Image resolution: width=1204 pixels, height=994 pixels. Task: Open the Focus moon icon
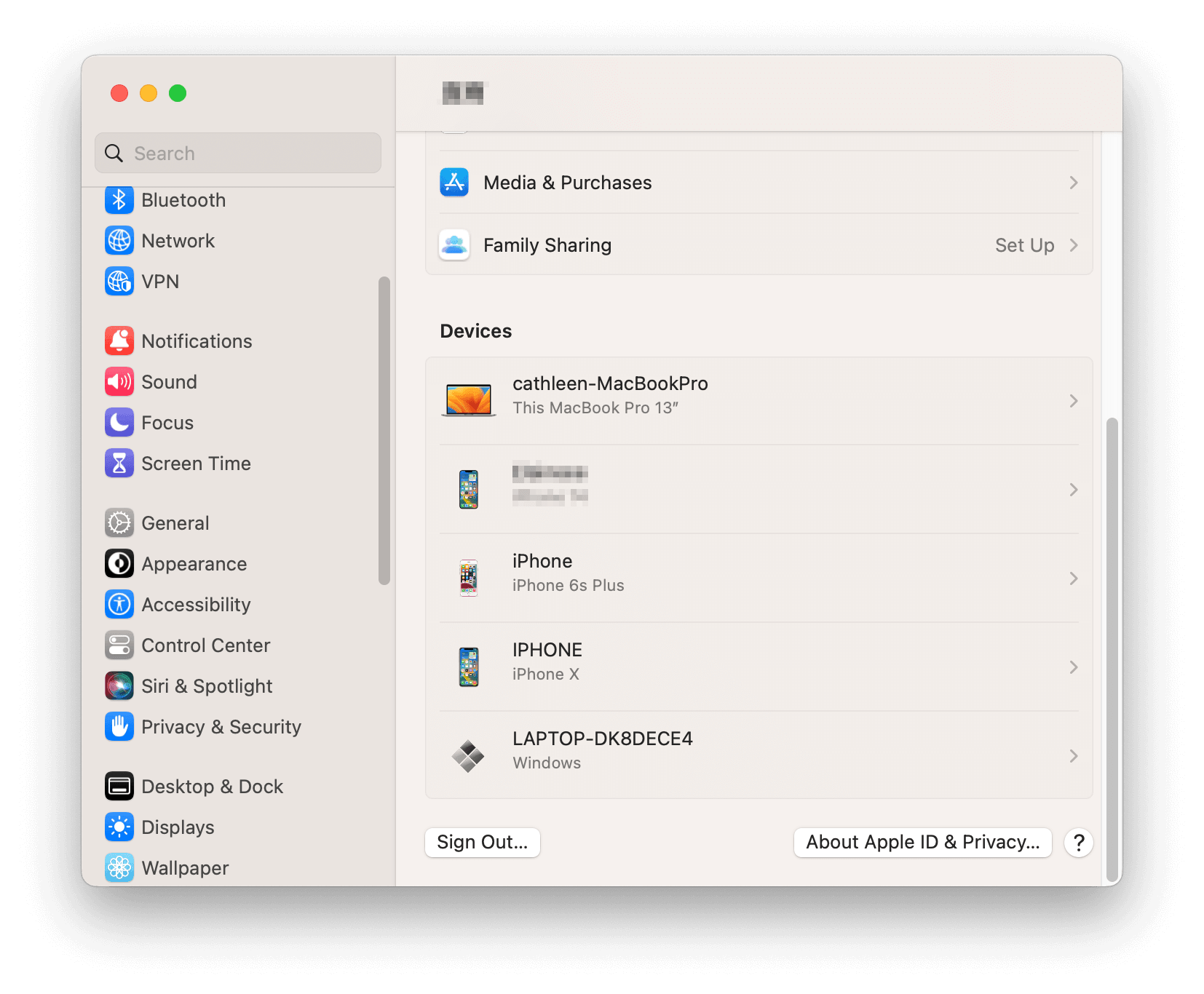(119, 423)
